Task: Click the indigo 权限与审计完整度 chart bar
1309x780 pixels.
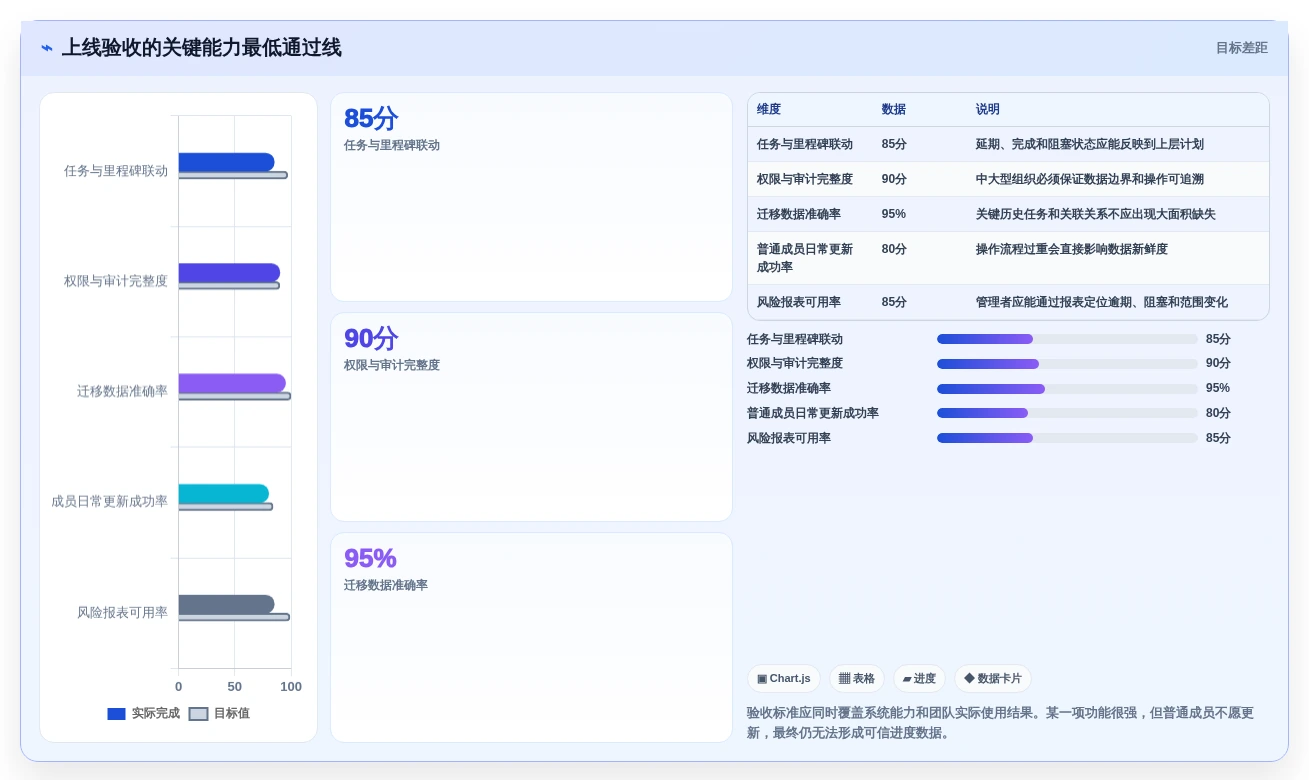Action: pyautogui.click(x=229, y=273)
